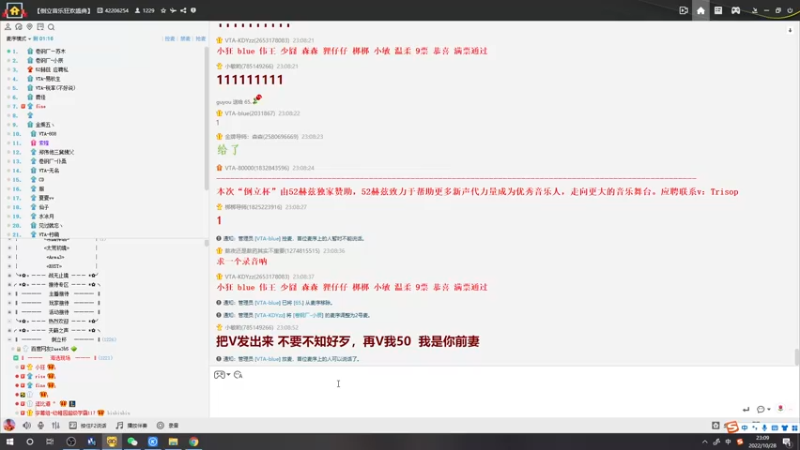The height and width of the screenshot is (450, 800).
Task: Click the second icon beside the emoji picker
Action: tap(238, 374)
